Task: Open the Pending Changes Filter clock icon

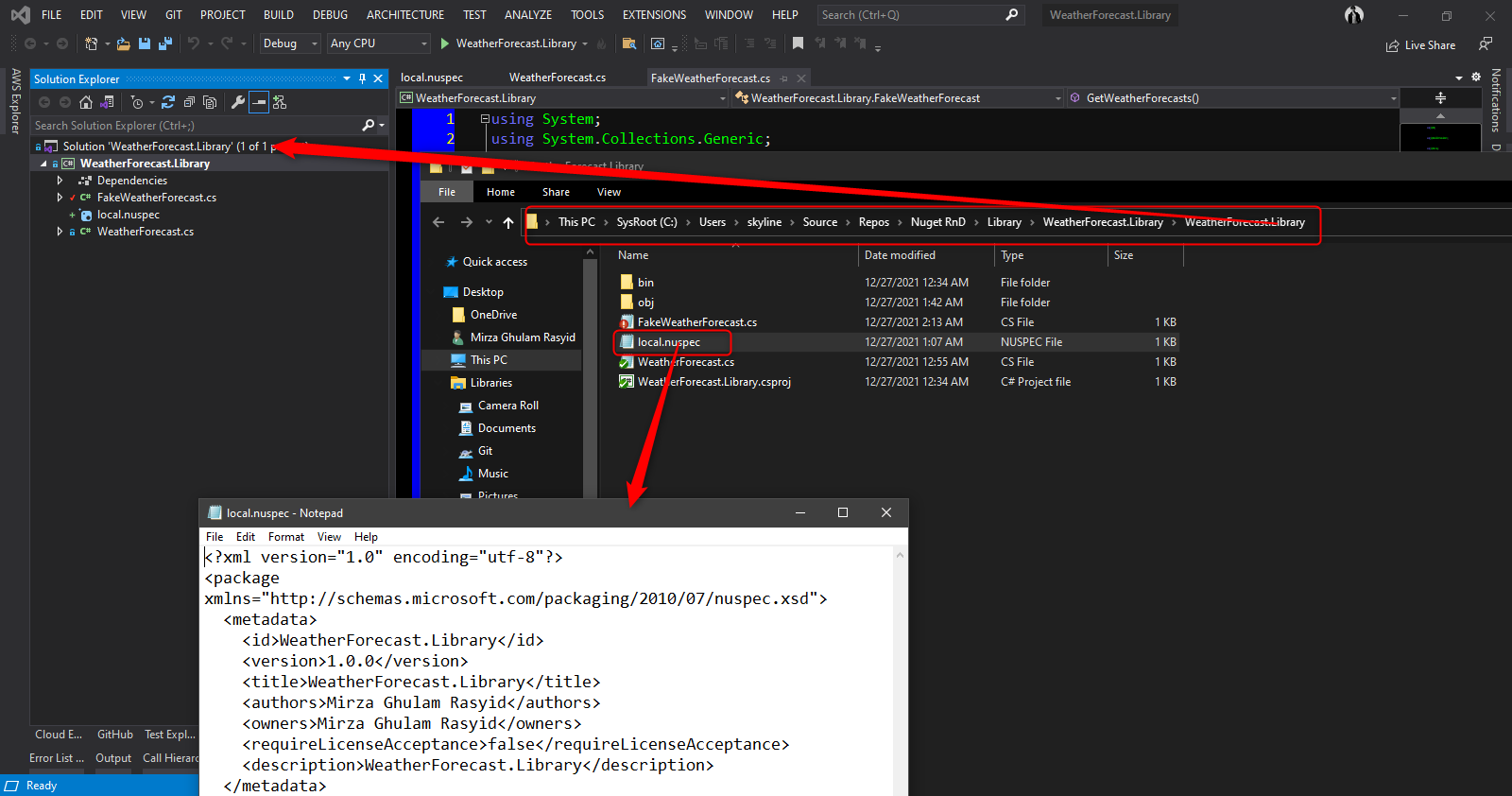Action: click(x=137, y=102)
